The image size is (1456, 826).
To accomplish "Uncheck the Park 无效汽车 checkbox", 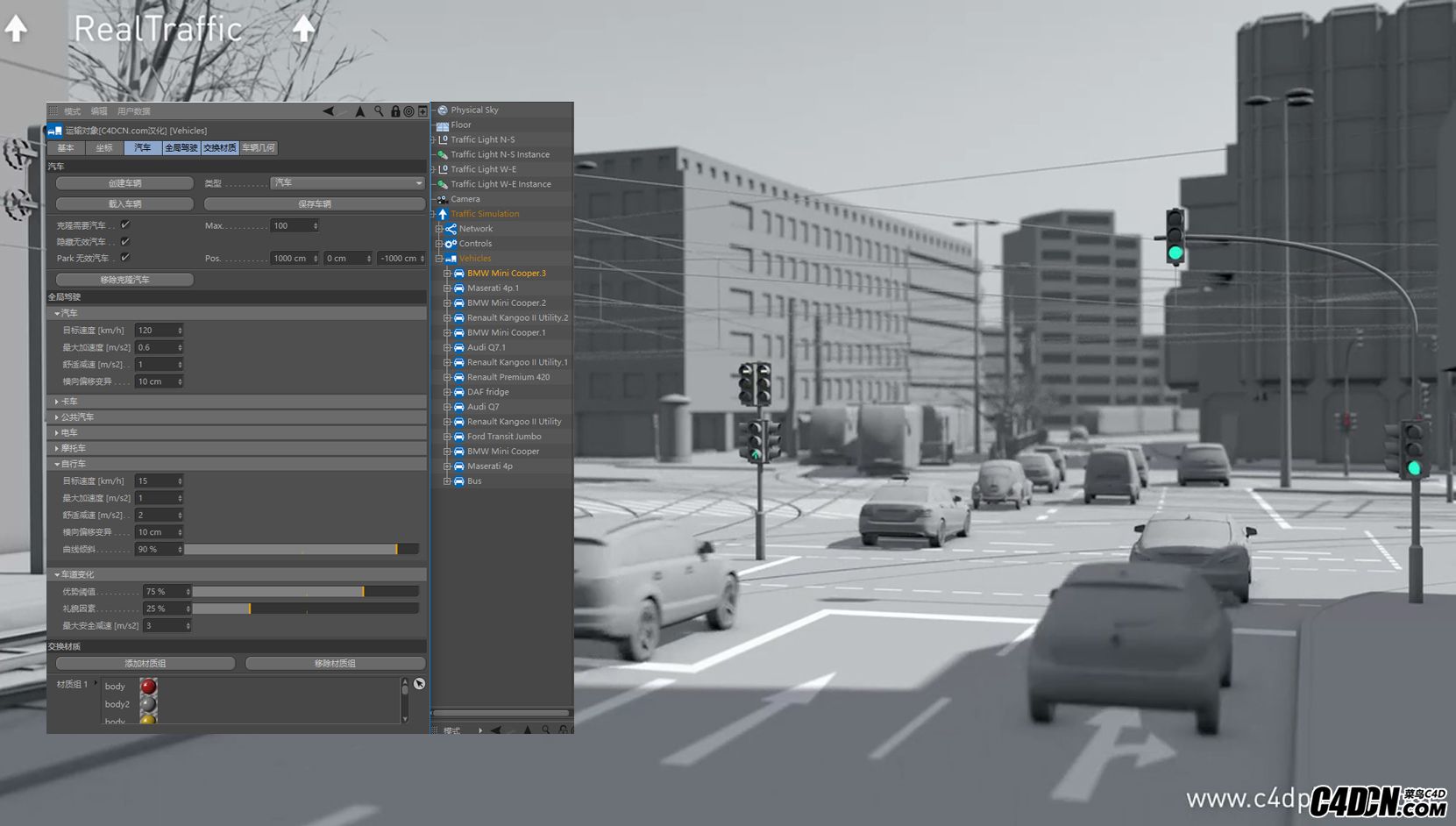I will tap(125, 258).
